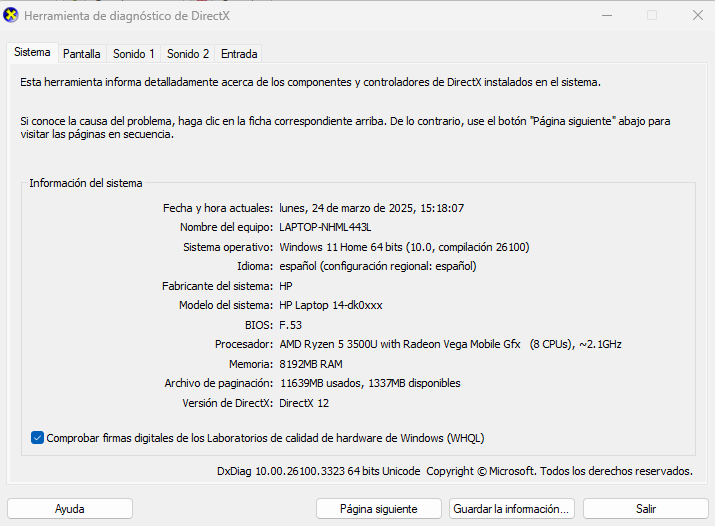The width and height of the screenshot is (715, 526).
Task: Click the computer name LAPTOP-NHML443L
Action: (x=325, y=227)
